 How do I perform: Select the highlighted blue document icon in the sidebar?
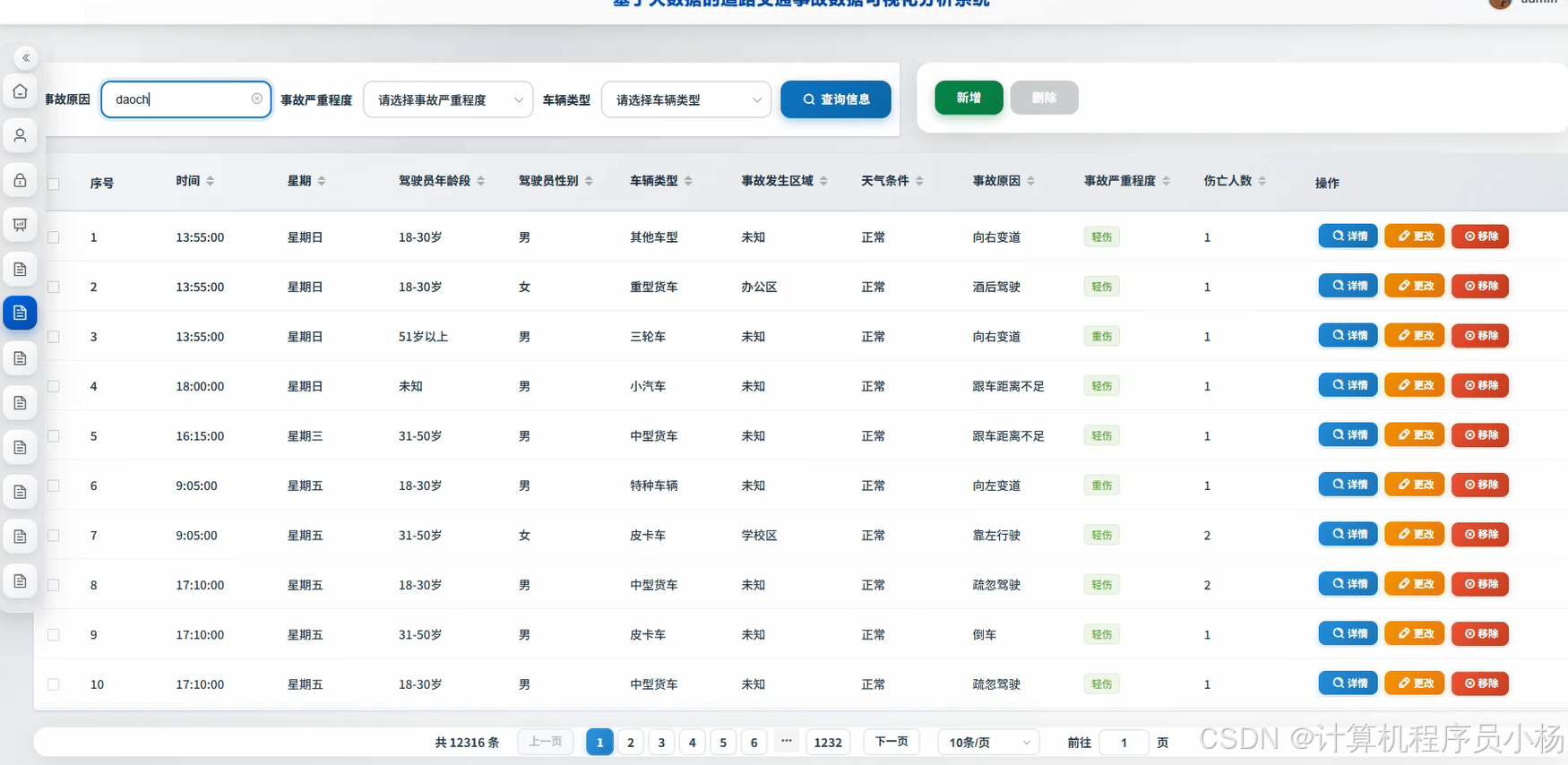click(20, 313)
